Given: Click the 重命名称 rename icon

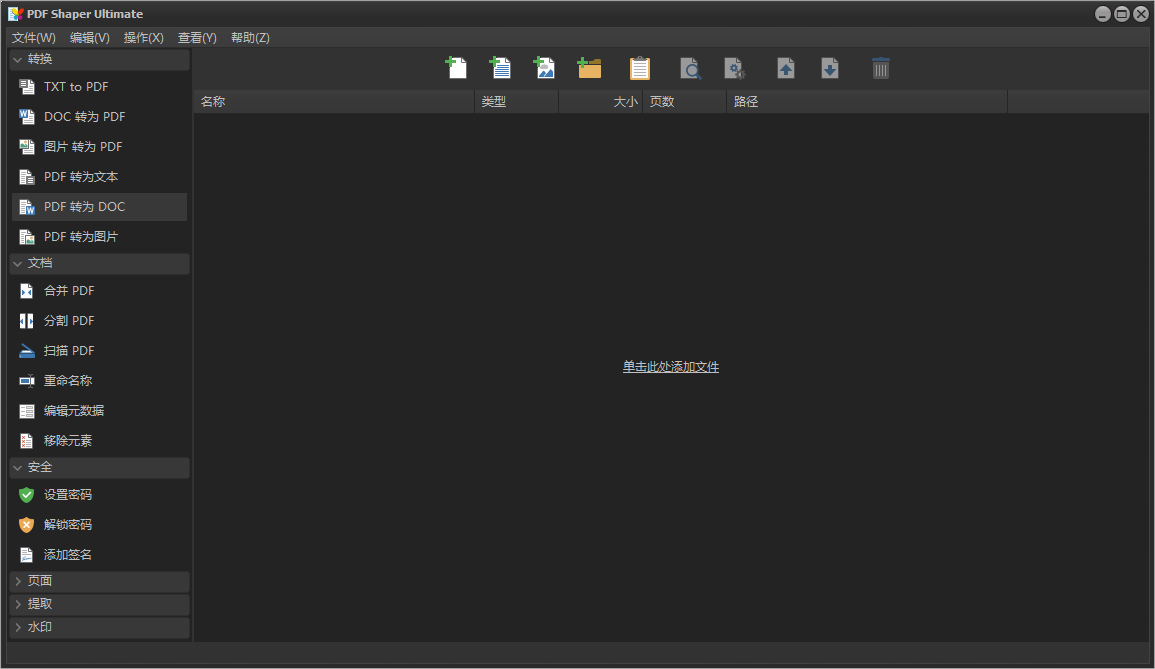Looking at the screenshot, I should click(x=27, y=381).
